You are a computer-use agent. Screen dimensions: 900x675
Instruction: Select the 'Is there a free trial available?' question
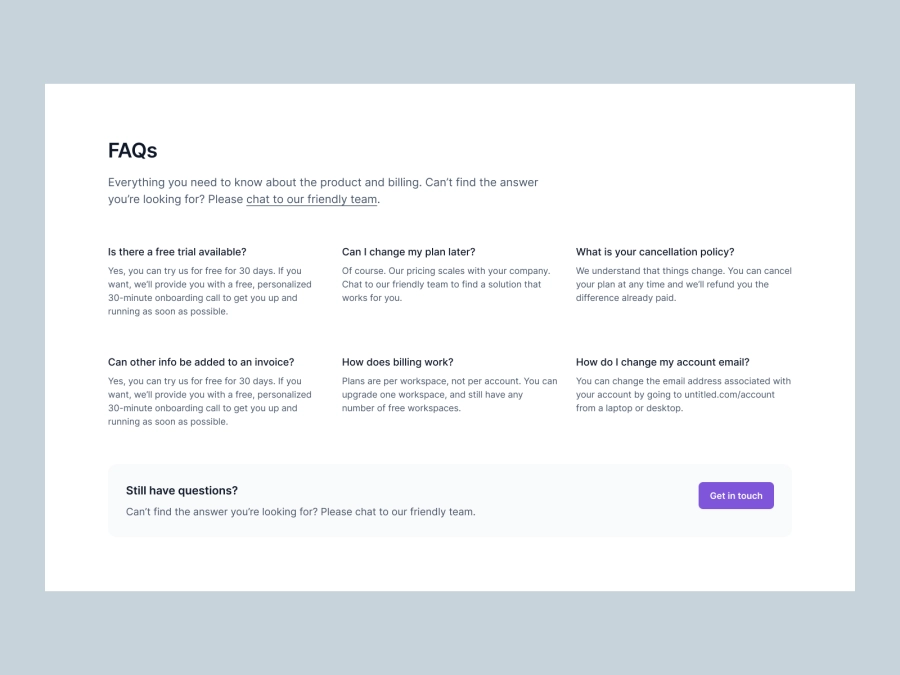[x=176, y=252]
